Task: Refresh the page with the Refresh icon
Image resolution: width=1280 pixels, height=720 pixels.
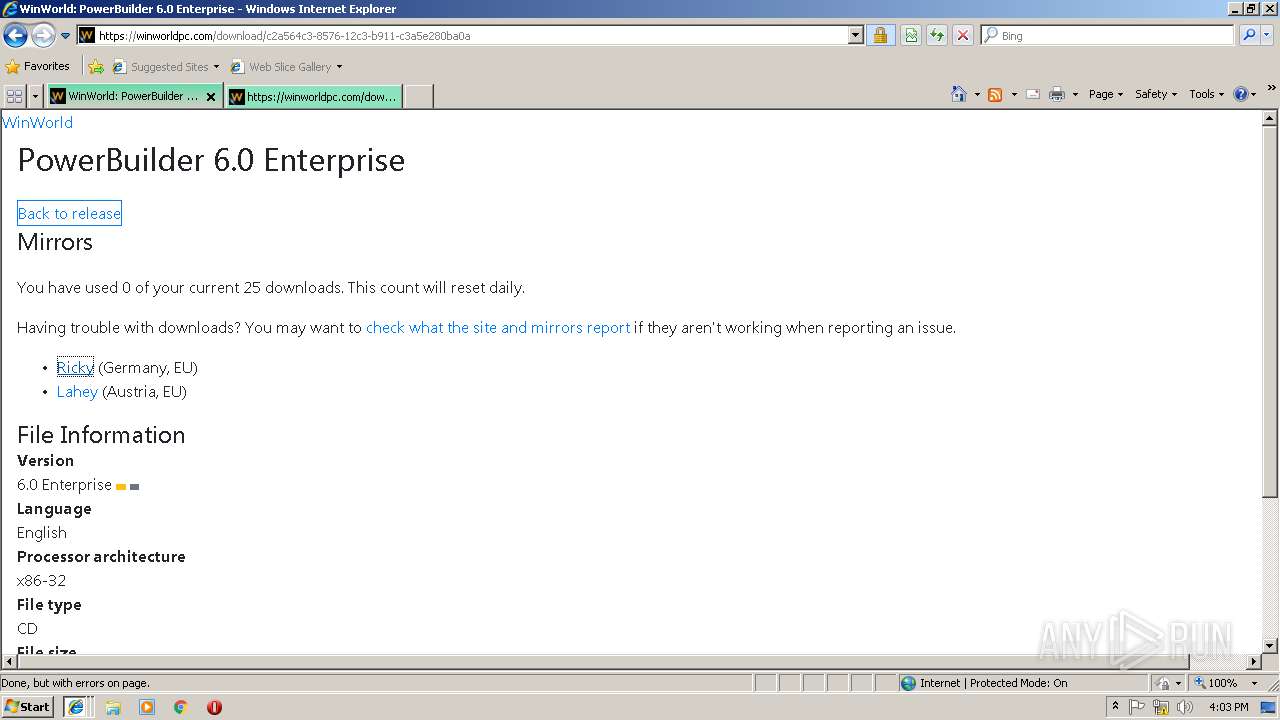Action: pyautogui.click(x=937, y=35)
